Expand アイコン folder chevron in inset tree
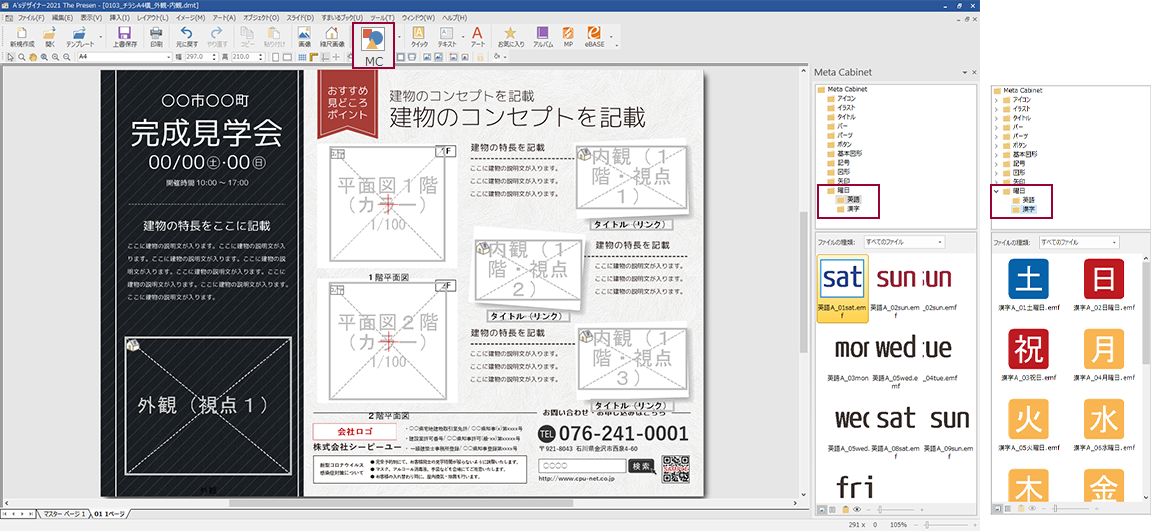 pyautogui.click(x=996, y=99)
